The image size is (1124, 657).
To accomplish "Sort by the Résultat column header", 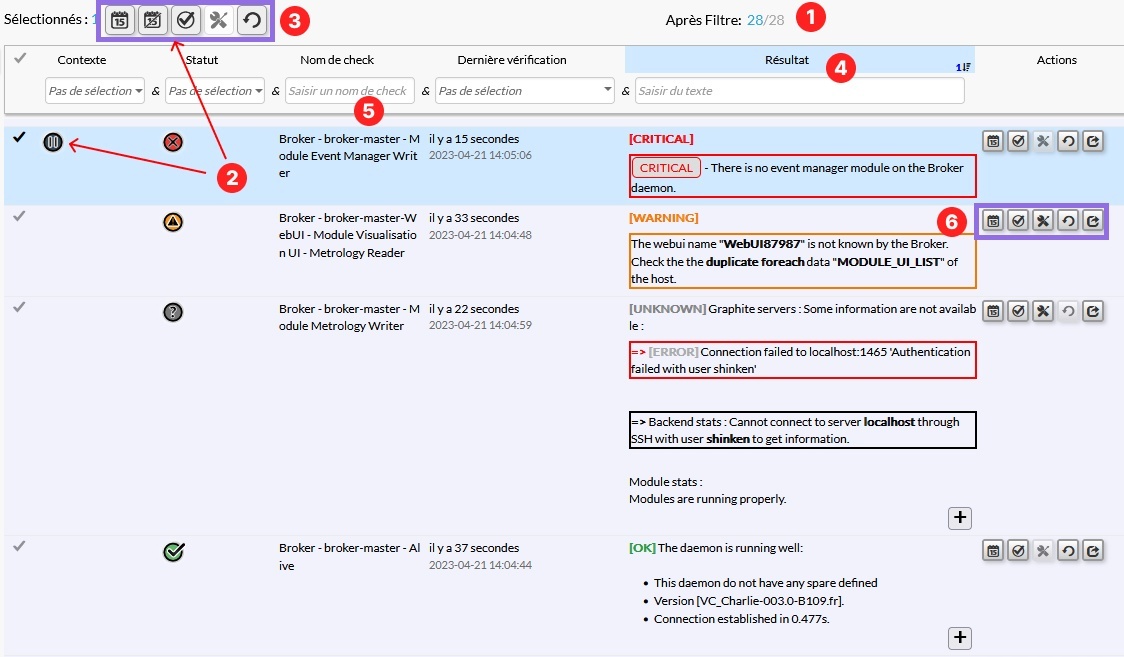I will point(788,60).
